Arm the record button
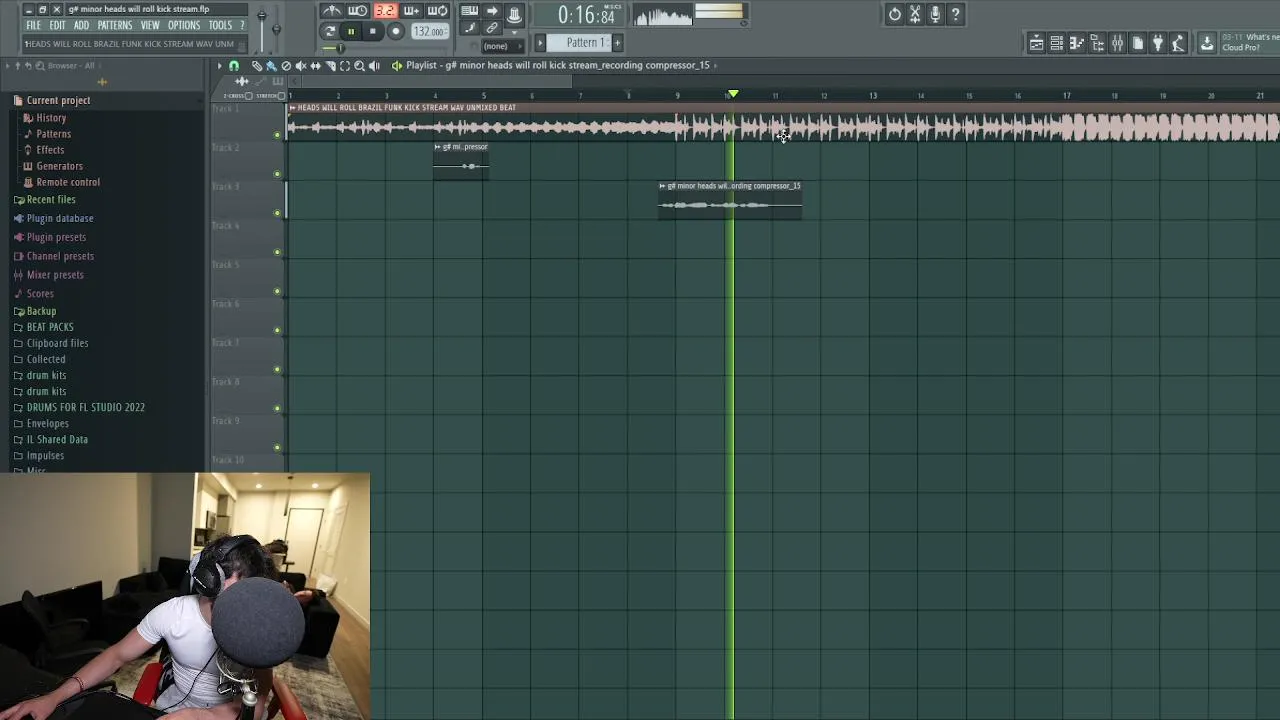 tap(396, 31)
